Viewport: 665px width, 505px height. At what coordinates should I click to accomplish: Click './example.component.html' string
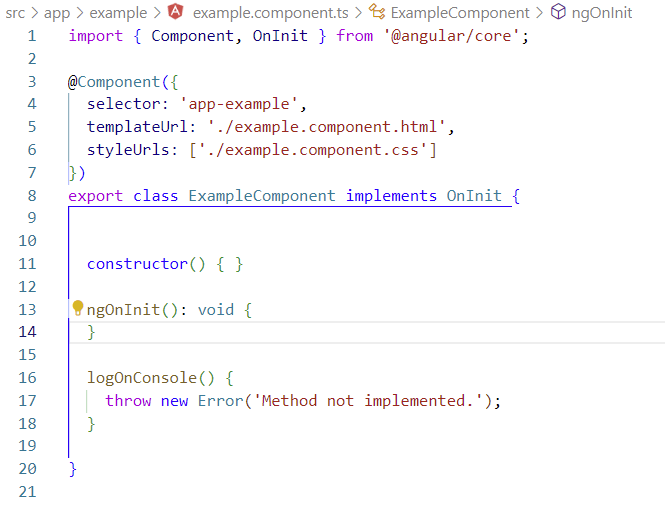[x=327, y=127]
